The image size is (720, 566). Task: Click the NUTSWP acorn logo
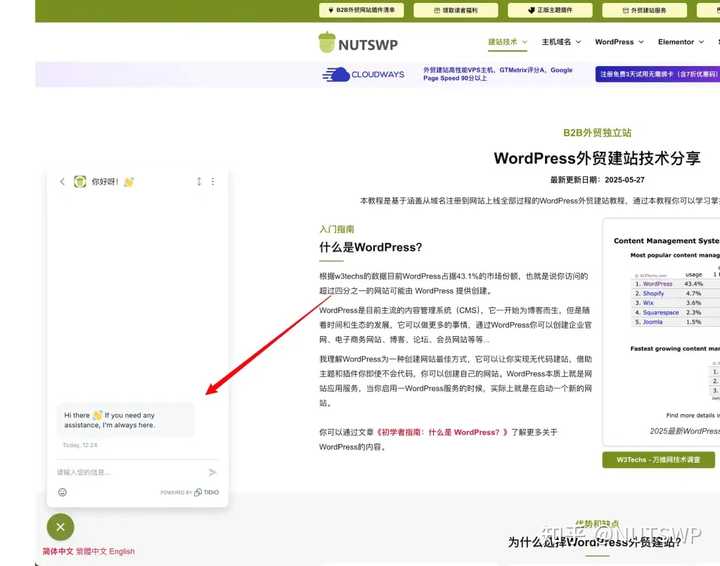tap(358, 43)
